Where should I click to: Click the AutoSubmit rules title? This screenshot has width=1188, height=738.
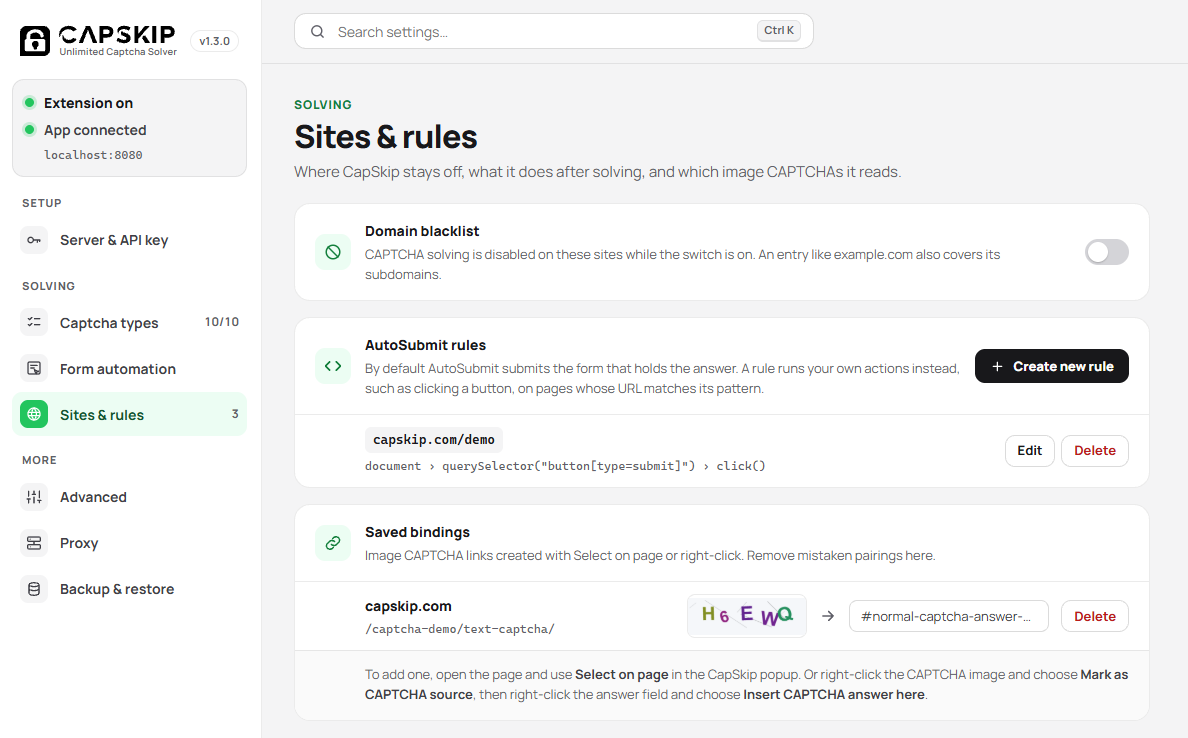coord(426,345)
